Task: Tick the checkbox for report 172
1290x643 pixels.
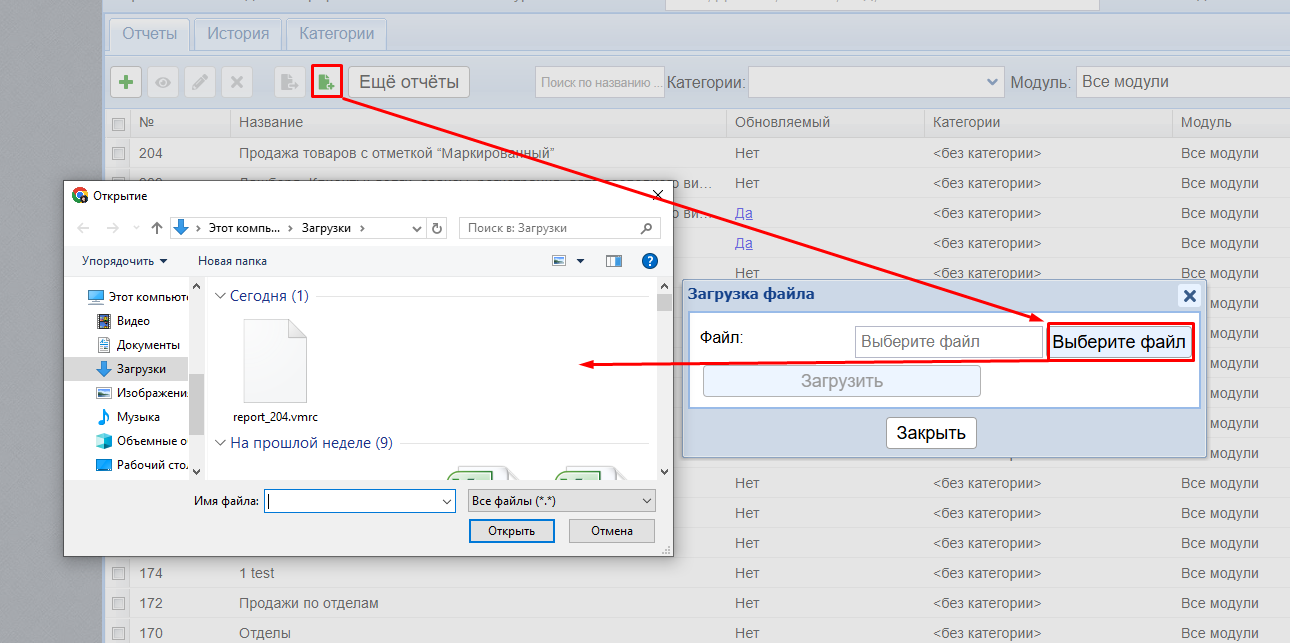Action: click(118, 604)
